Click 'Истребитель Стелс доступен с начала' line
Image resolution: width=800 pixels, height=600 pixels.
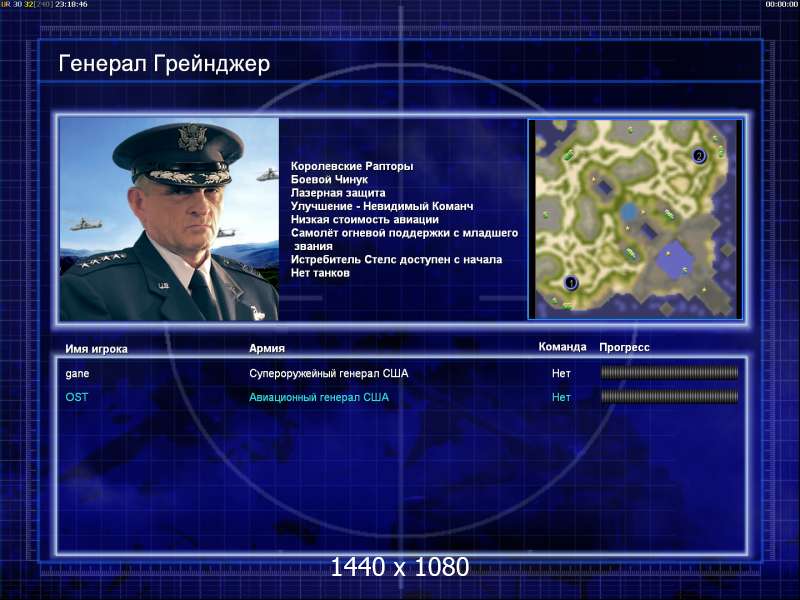click(x=396, y=259)
